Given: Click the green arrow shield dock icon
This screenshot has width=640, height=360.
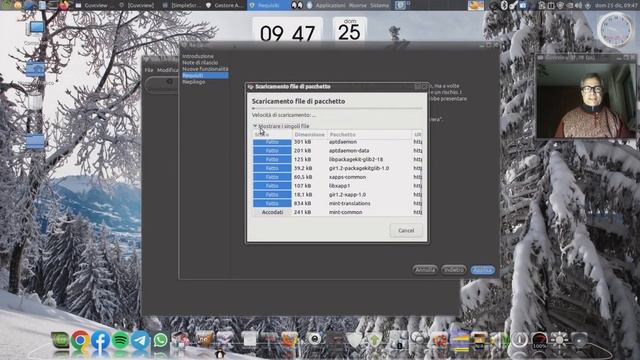Looking at the screenshot, I should click(374, 340).
